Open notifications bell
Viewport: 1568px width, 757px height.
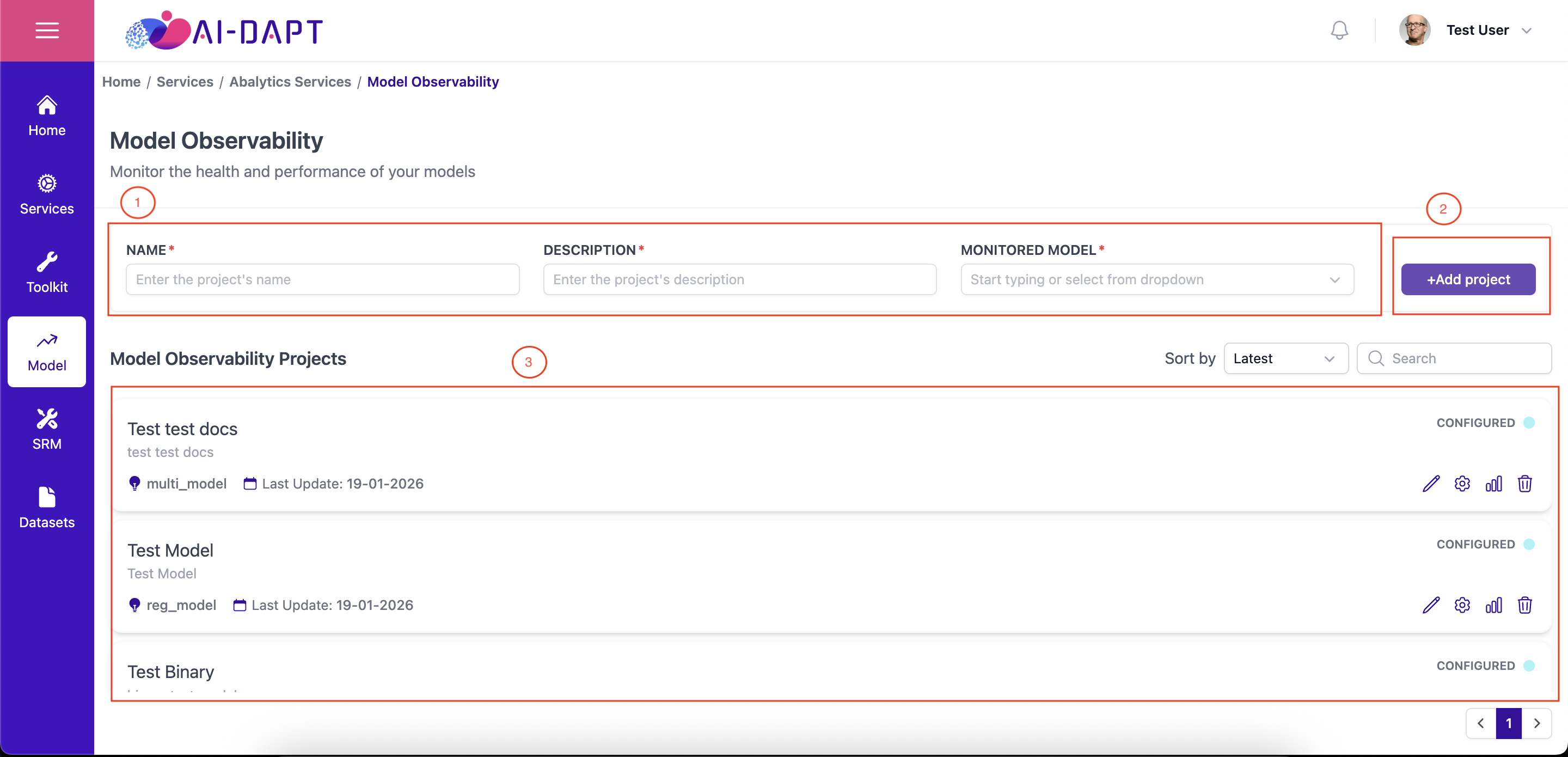1339,30
